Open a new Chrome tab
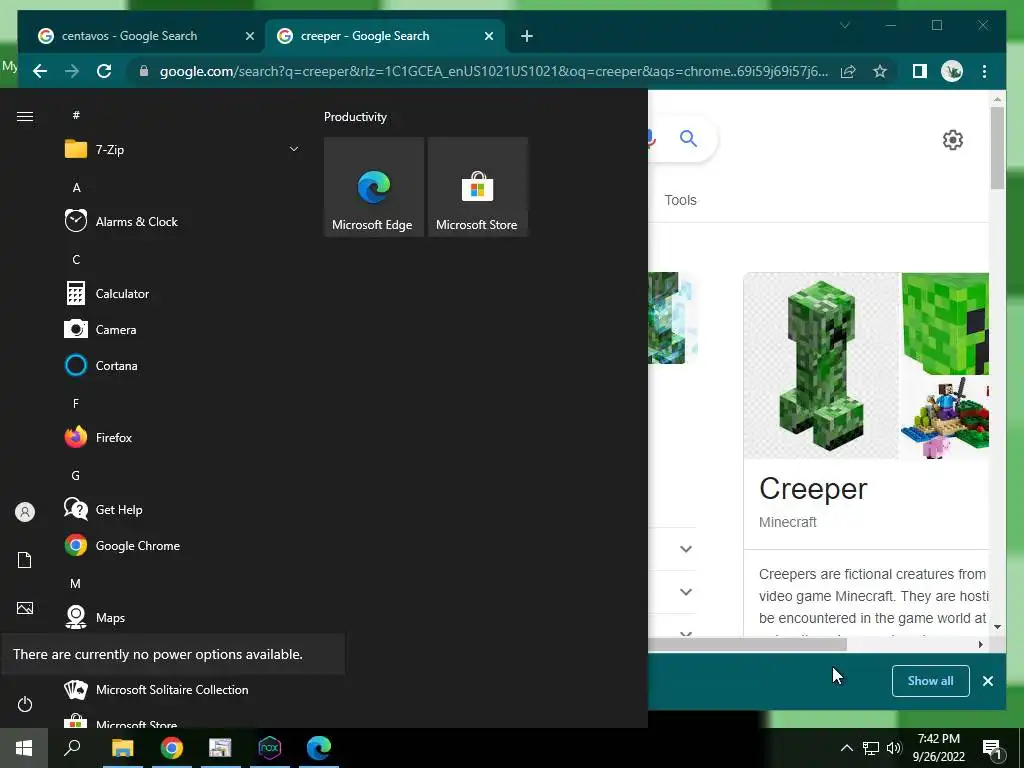1024x768 pixels. pyautogui.click(x=527, y=37)
